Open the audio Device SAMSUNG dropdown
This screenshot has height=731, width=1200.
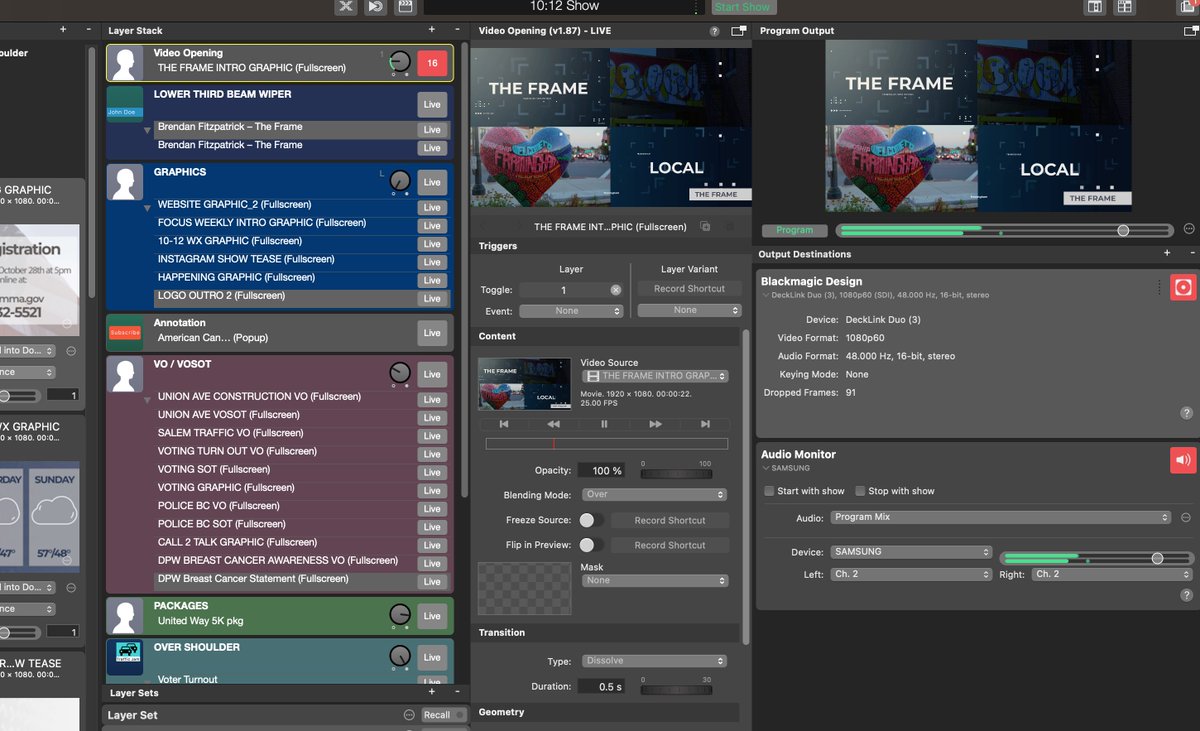click(x=911, y=552)
